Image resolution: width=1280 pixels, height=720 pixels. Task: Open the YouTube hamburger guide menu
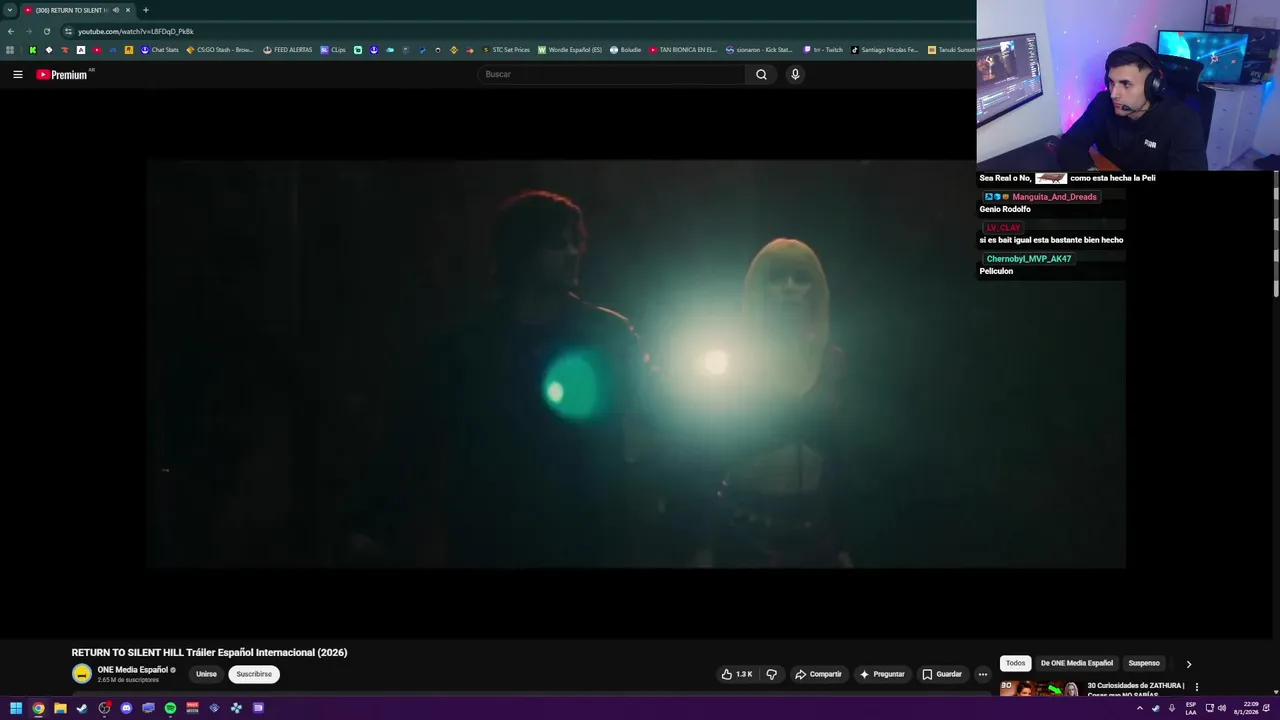pos(17,74)
